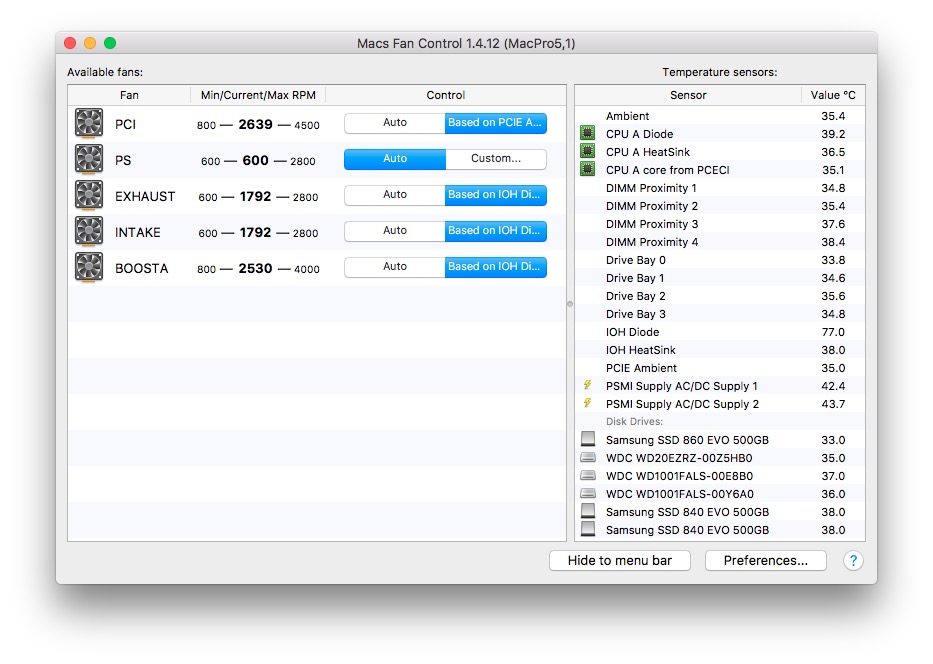The height and width of the screenshot is (664, 933).
Task: Set BOOSTA fan to Auto
Action: point(395,267)
